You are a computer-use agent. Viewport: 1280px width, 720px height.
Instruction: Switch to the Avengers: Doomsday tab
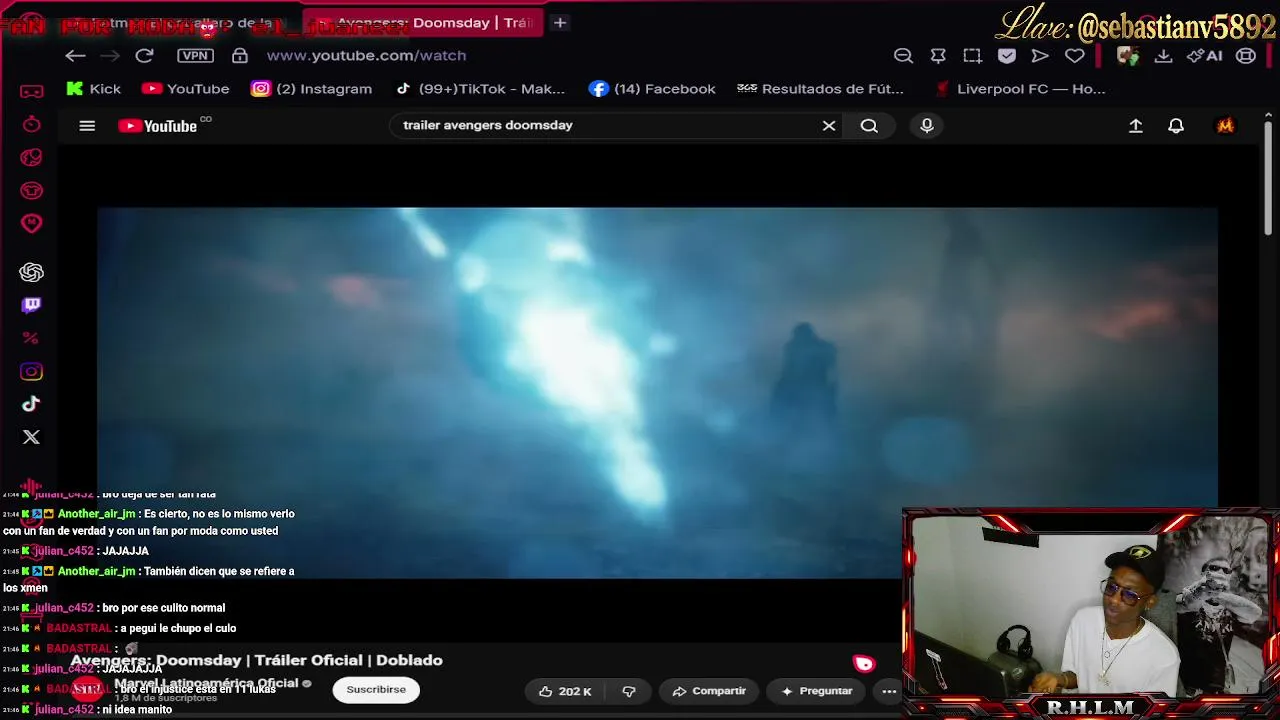(422, 22)
